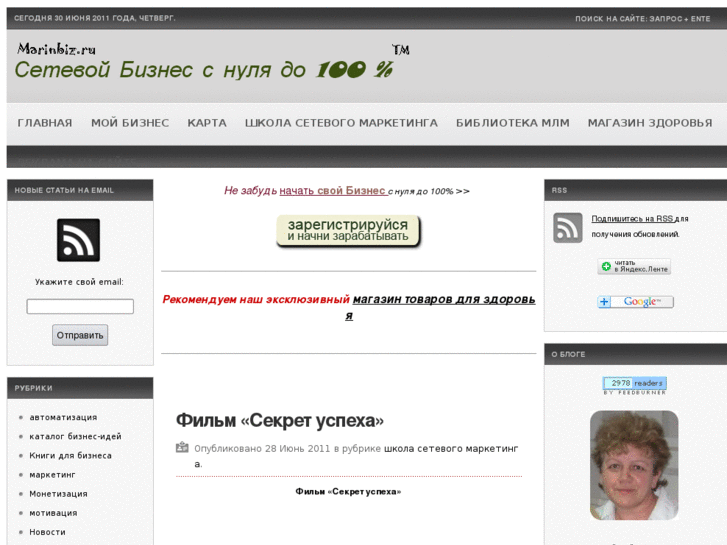Image resolution: width=727 pixels, height=545 pixels.
Task: Open the каталог бизнес-идей category
Action: [x=76, y=436]
